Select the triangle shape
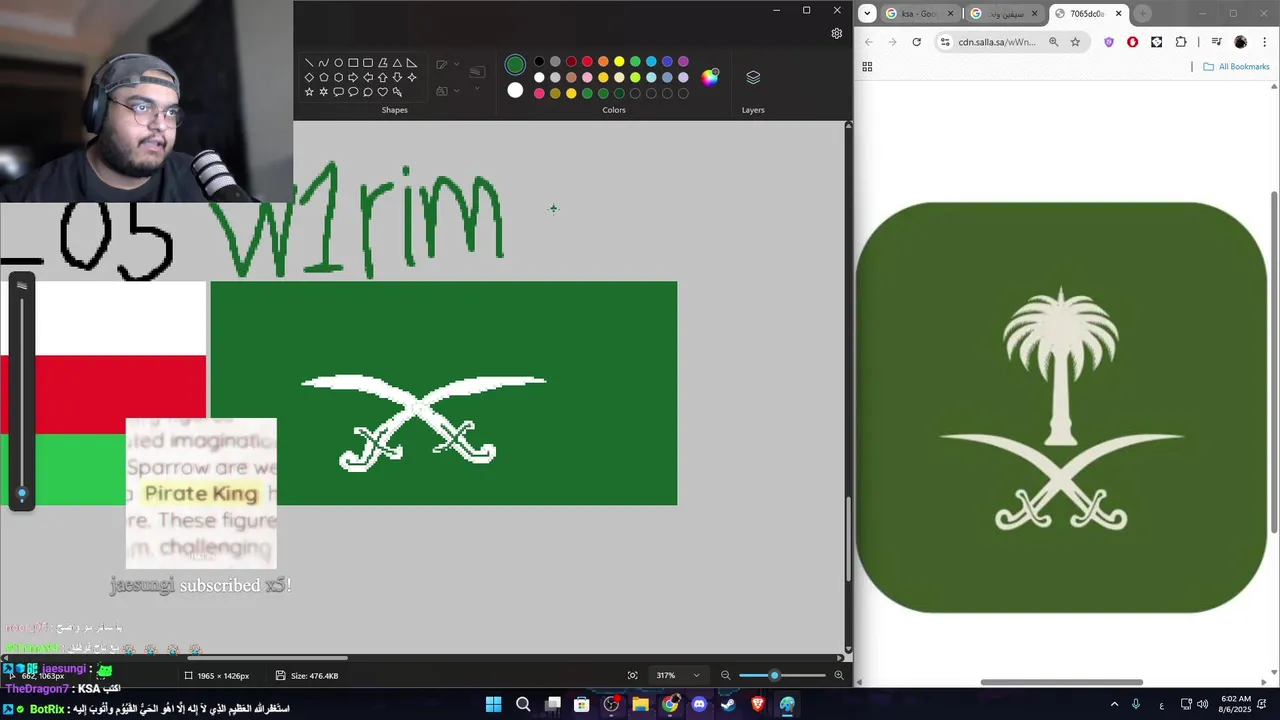This screenshot has width=1280, height=720. pyautogui.click(x=397, y=62)
